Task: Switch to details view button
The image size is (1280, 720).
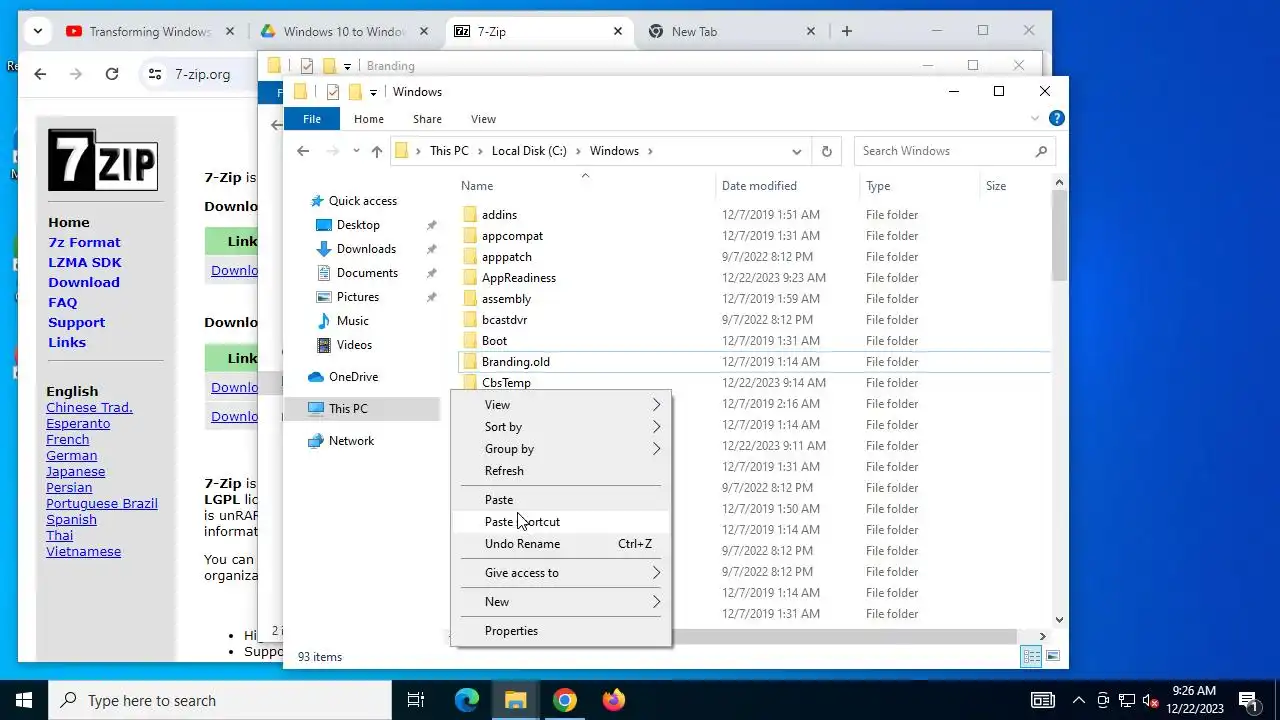Action: pyautogui.click(x=1031, y=657)
